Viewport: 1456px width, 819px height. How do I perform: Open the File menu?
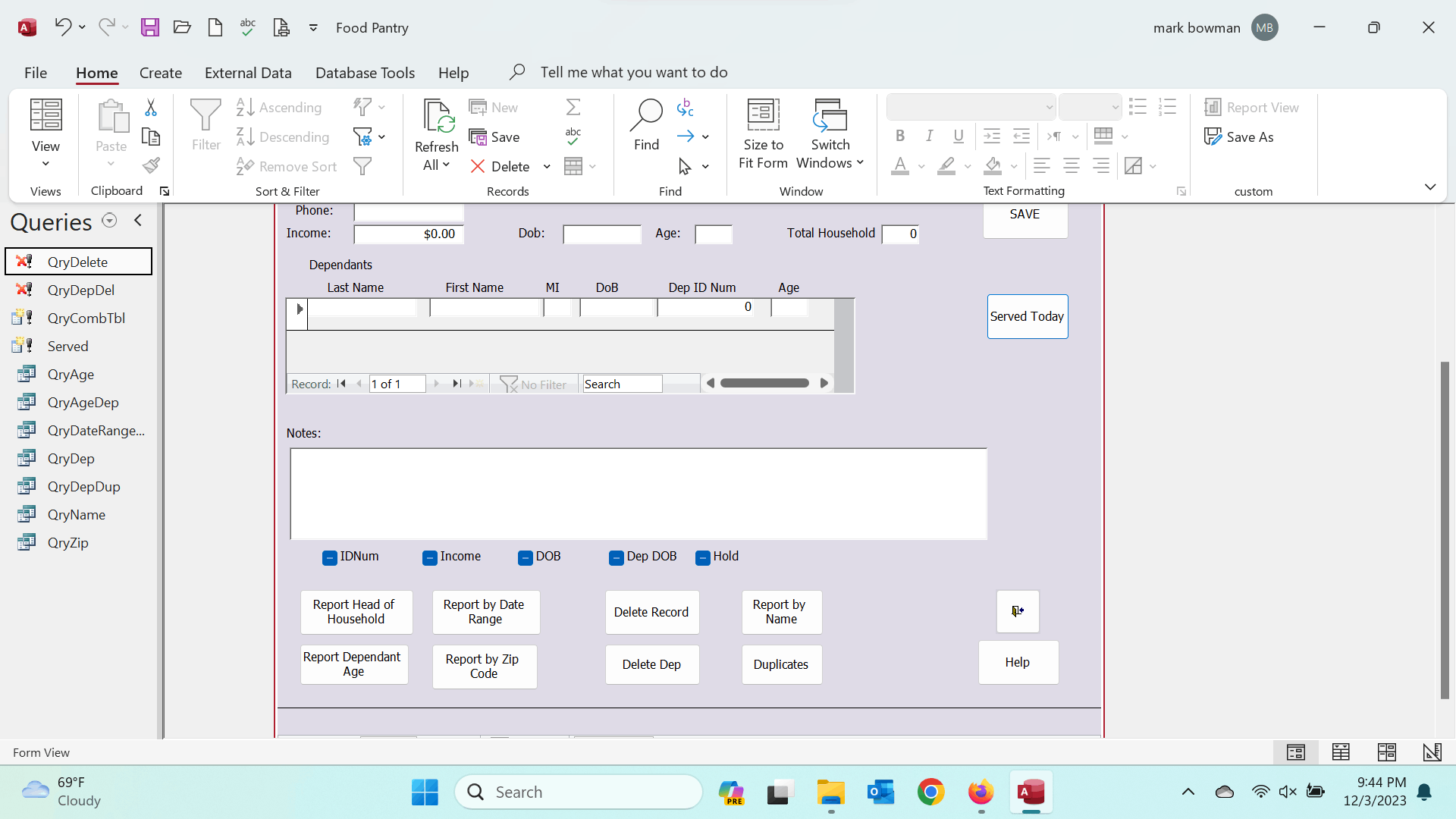[x=36, y=73]
